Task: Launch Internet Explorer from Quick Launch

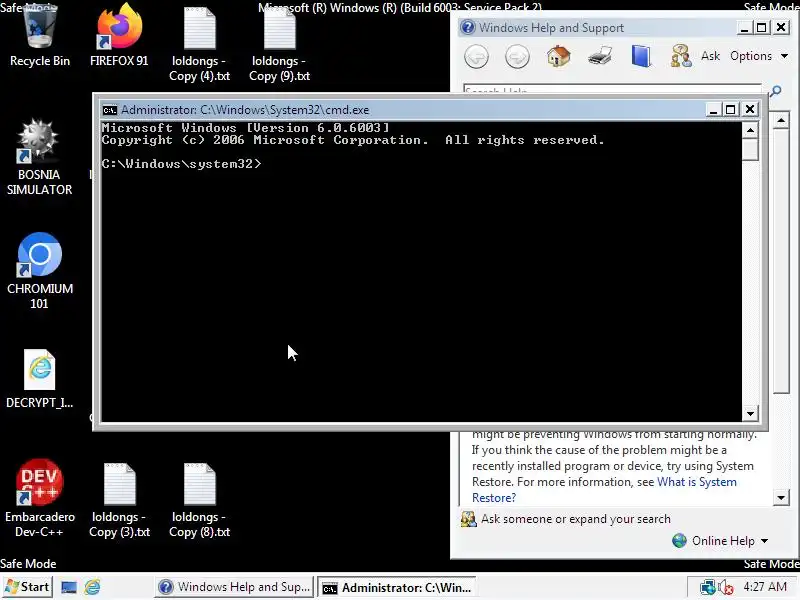Action: coord(92,587)
